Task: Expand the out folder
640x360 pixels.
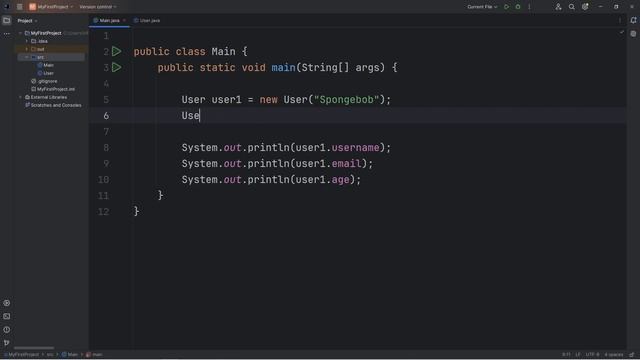Action: (x=27, y=49)
